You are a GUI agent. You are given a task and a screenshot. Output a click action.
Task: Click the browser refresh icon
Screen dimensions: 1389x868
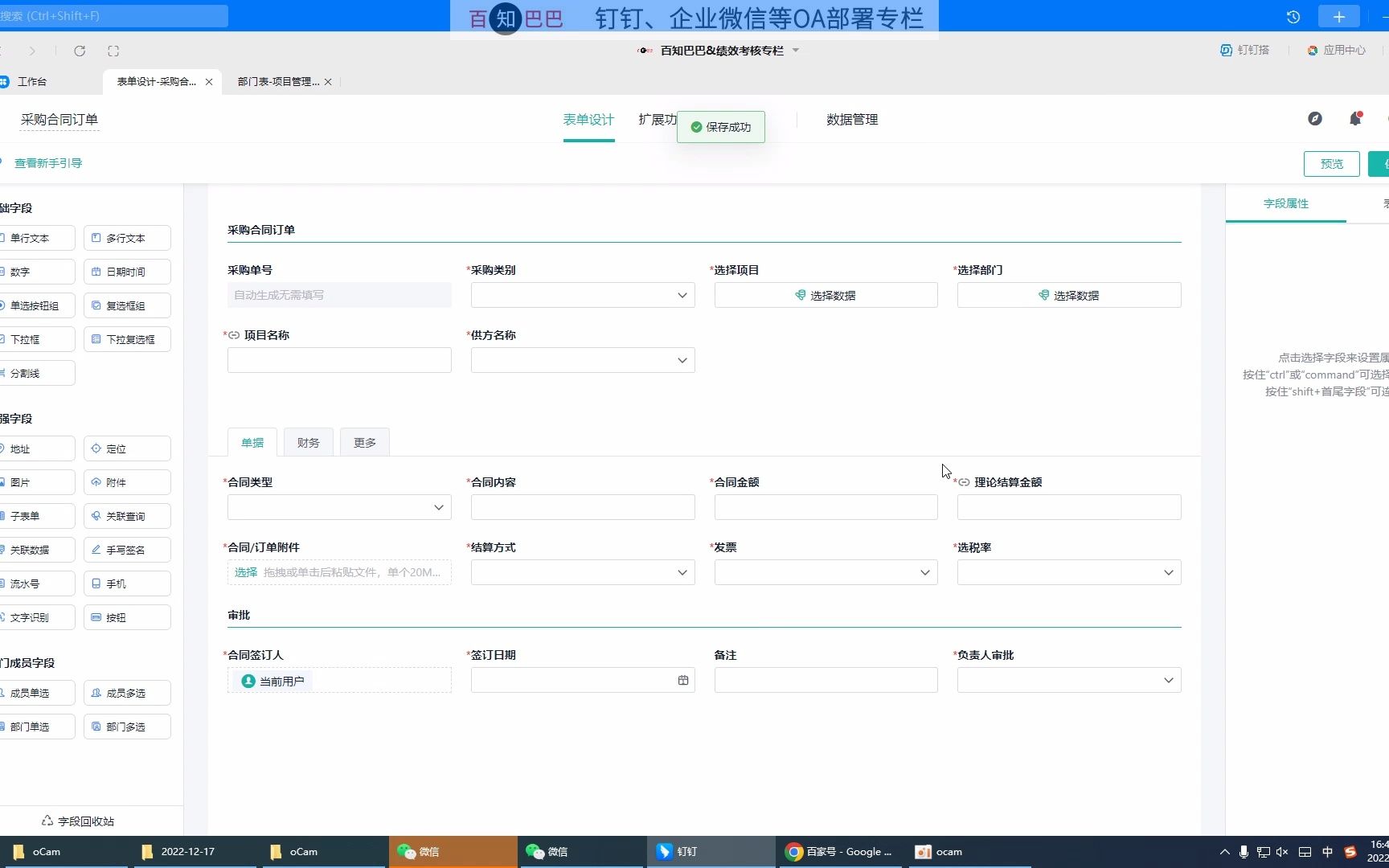[x=80, y=51]
